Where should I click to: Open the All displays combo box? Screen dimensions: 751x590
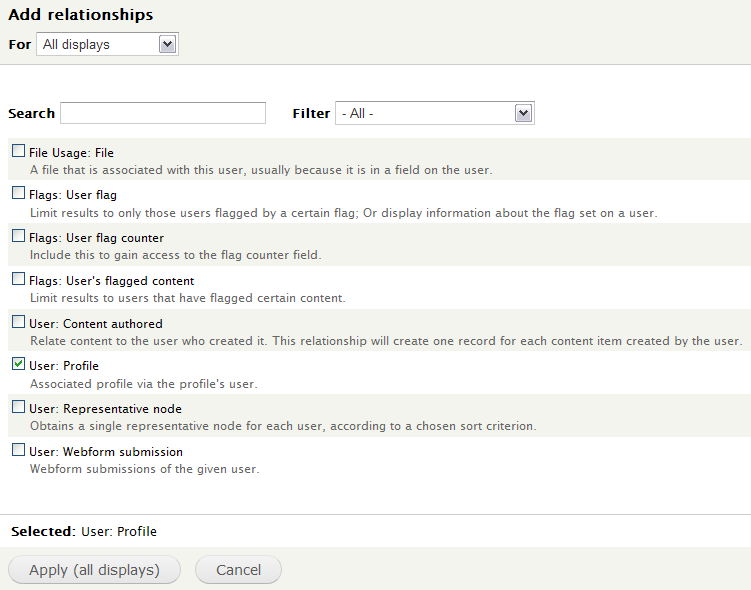[107, 45]
